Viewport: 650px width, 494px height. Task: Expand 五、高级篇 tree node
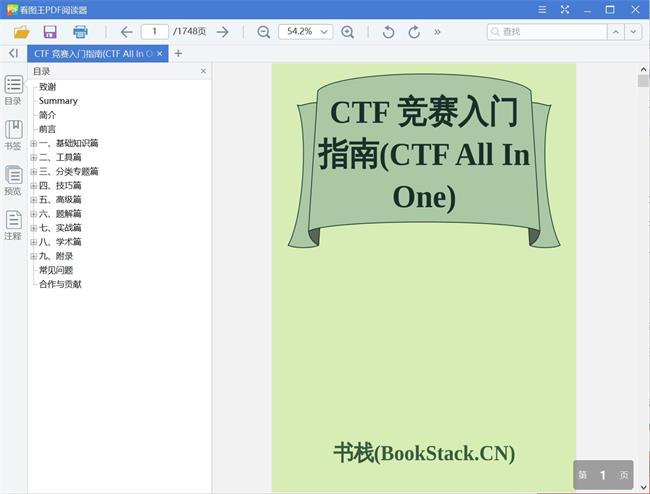[x=34, y=200]
